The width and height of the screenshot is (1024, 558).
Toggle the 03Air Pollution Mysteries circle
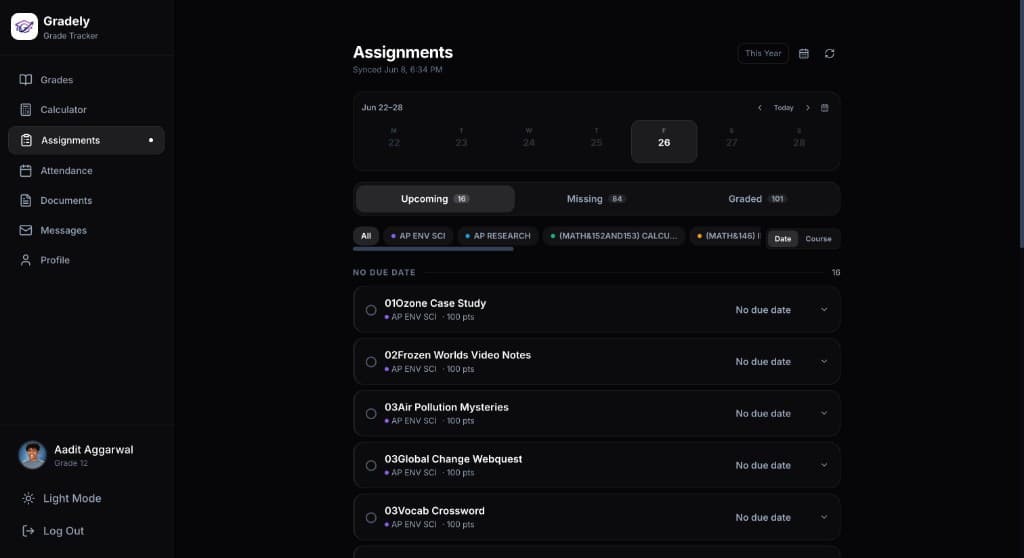click(371, 414)
